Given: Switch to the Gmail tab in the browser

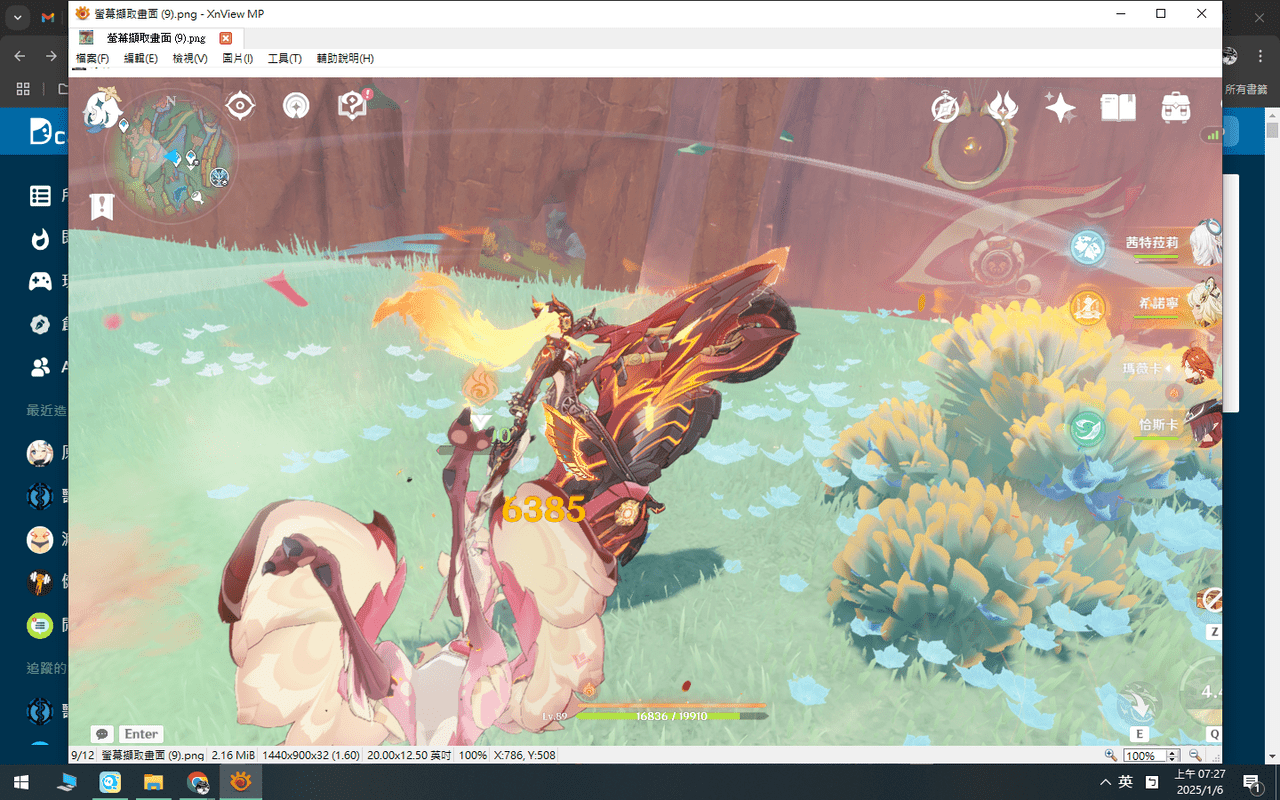Looking at the screenshot, I should tap(48, 18).
